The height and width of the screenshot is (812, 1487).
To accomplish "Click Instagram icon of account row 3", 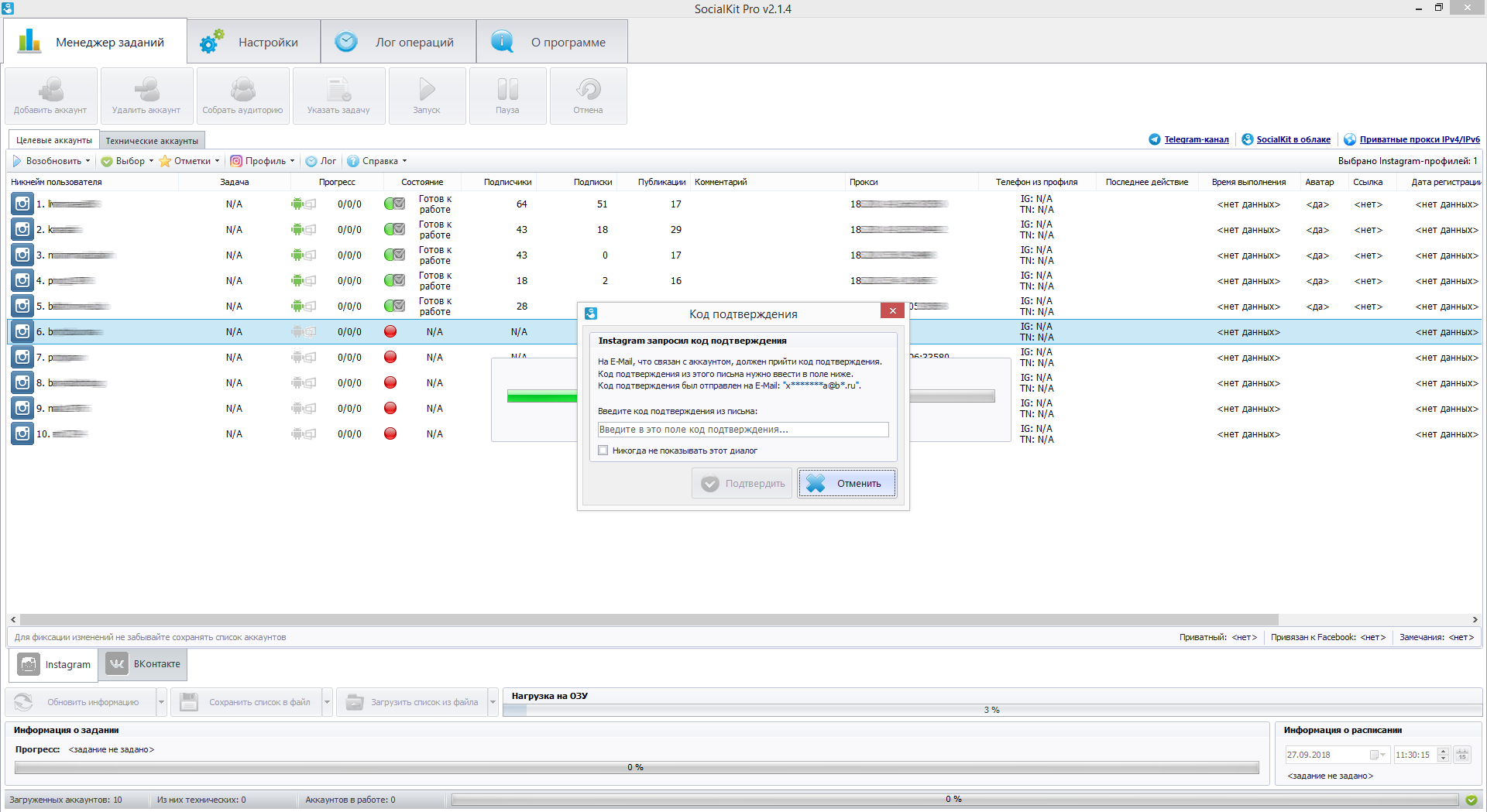I will click(22, 255).
